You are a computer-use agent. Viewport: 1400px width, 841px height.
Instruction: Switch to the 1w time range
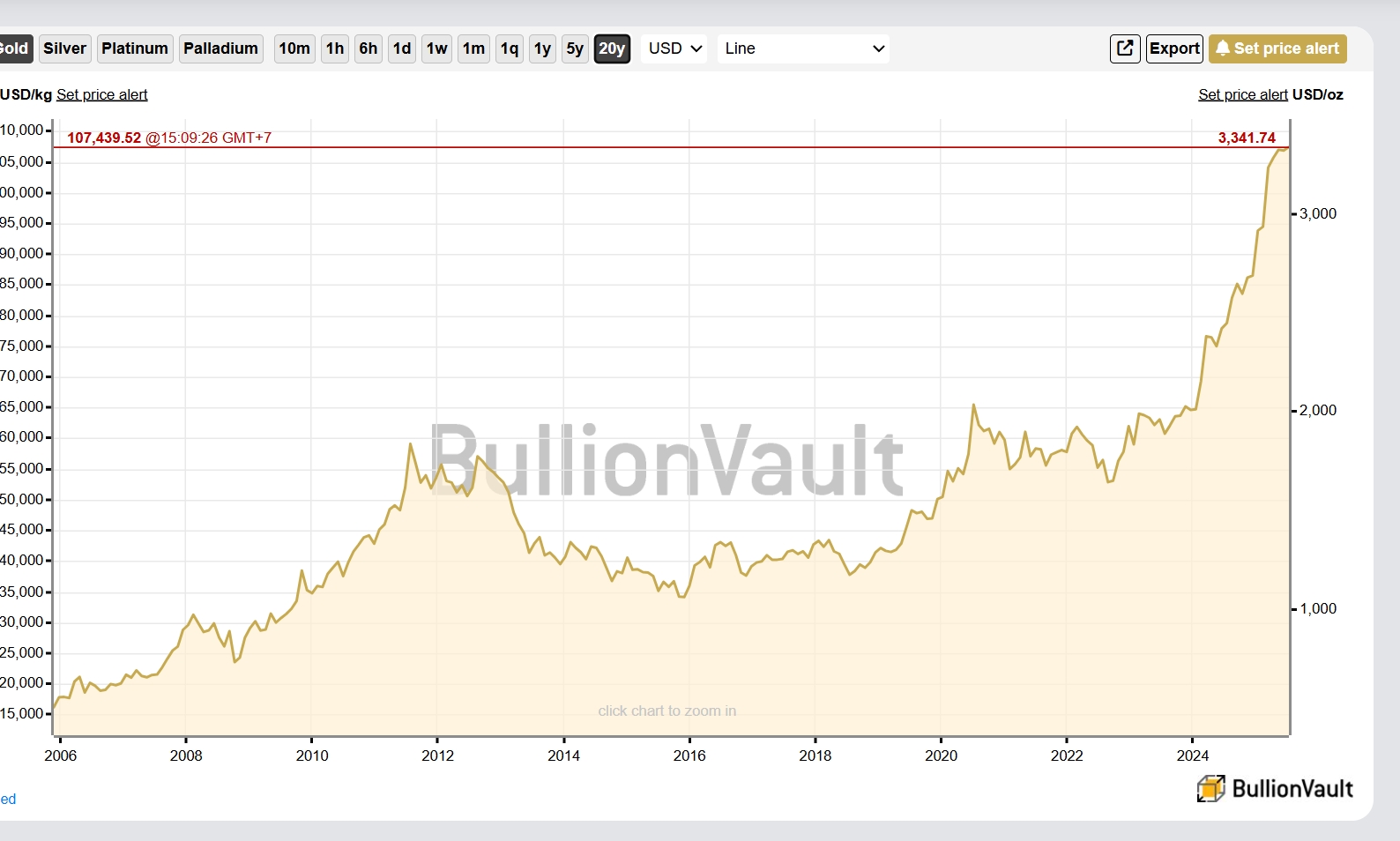tap(437, 48)
